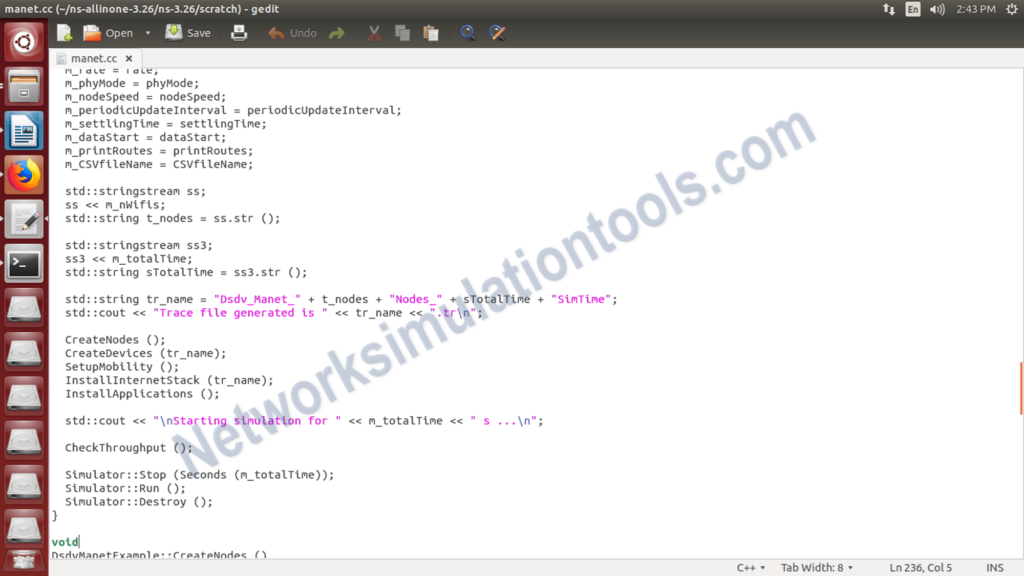The height and width of the screenshot is (576, 1024).
Task: Launch Firefox from the dock
Action: point(23,173)
